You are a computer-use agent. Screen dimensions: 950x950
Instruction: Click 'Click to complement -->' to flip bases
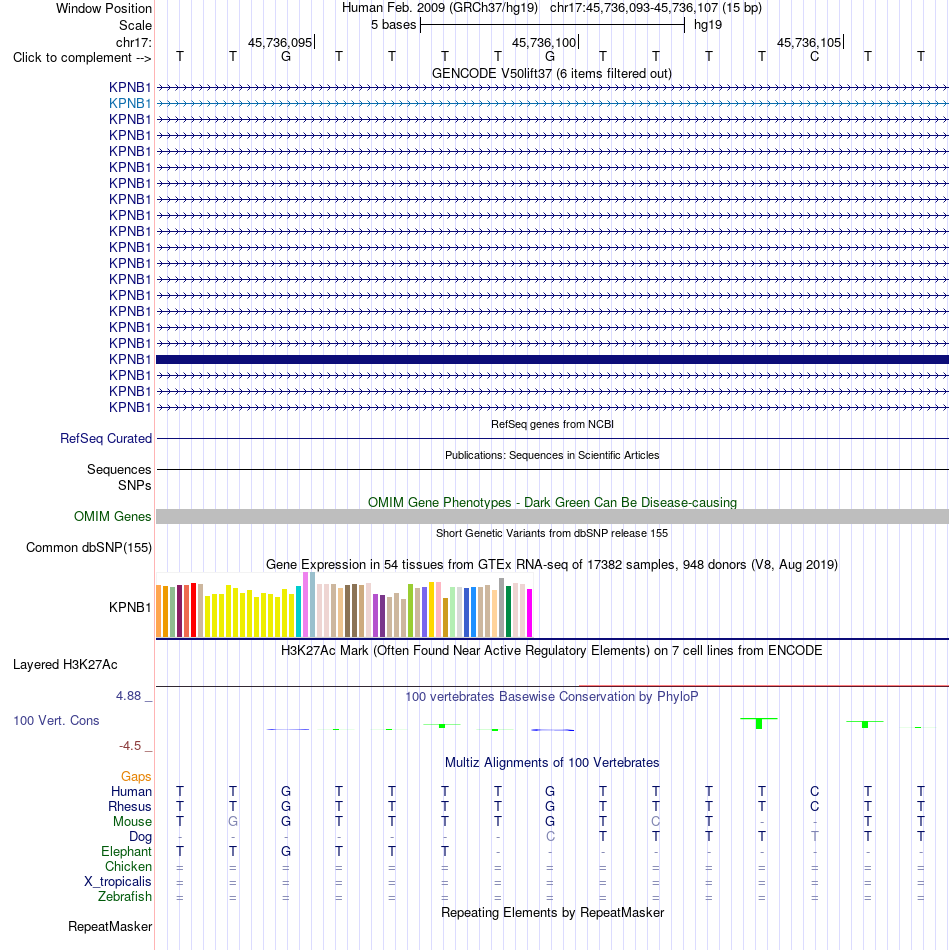pyautogui.click(x=82, y=58)
